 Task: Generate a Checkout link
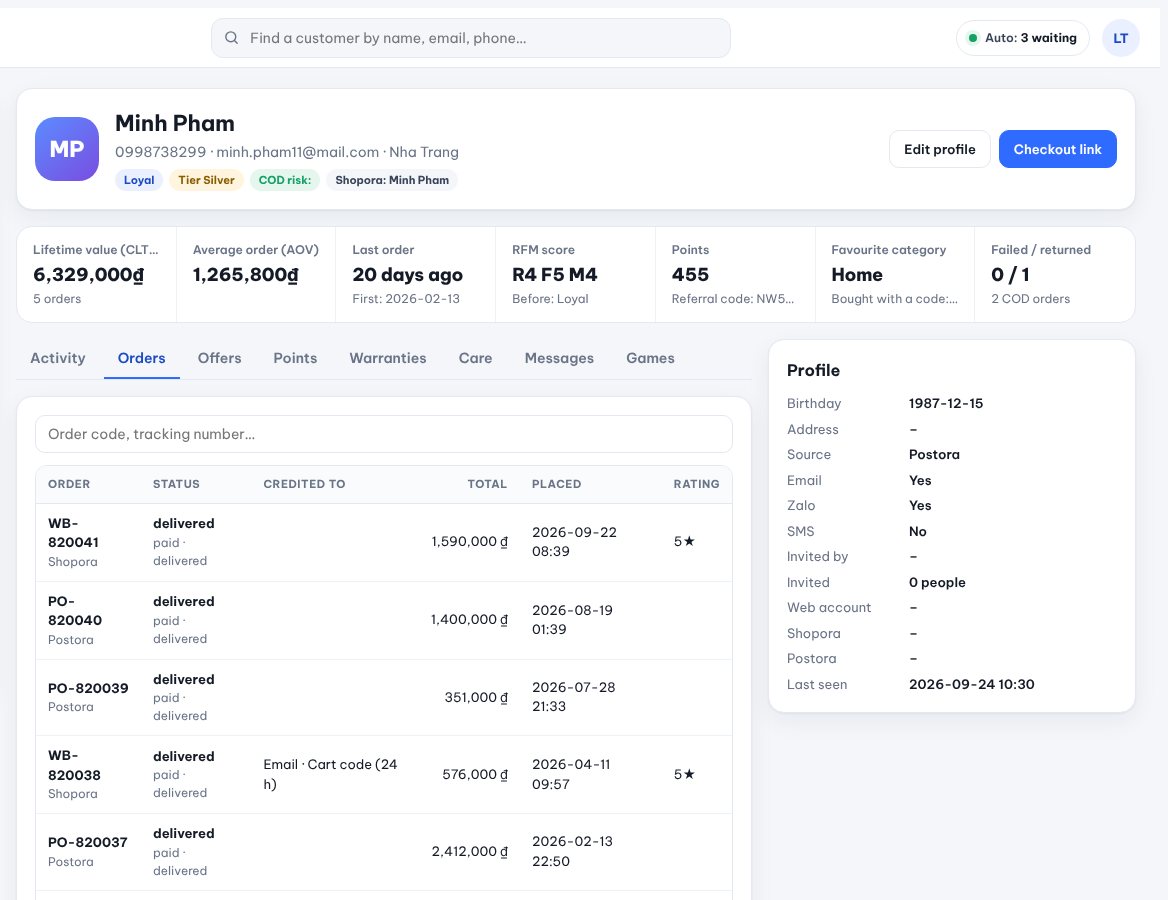(x=1057, y=149)
